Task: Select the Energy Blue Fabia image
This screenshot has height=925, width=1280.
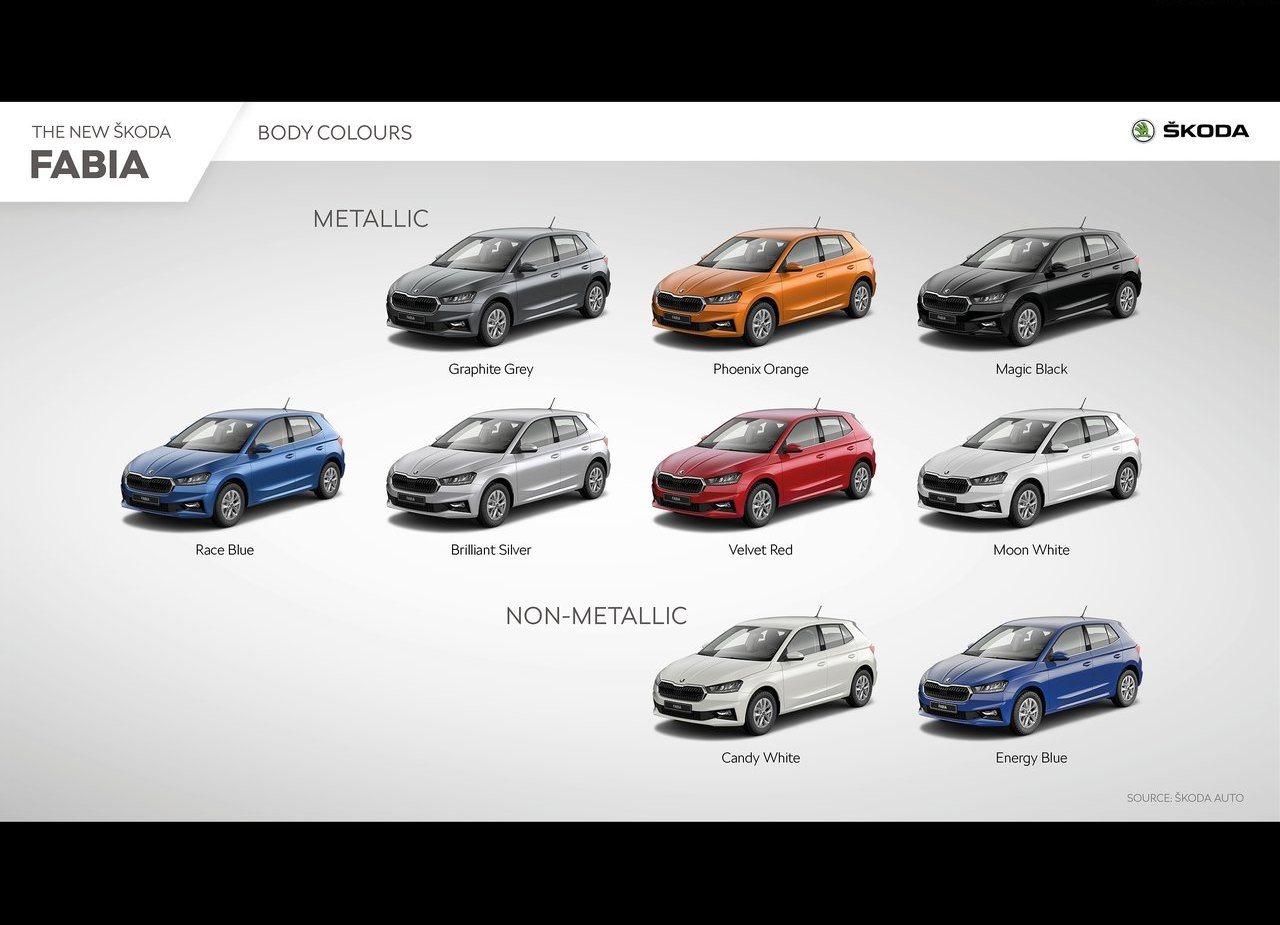Action: tap(1030, 672)
